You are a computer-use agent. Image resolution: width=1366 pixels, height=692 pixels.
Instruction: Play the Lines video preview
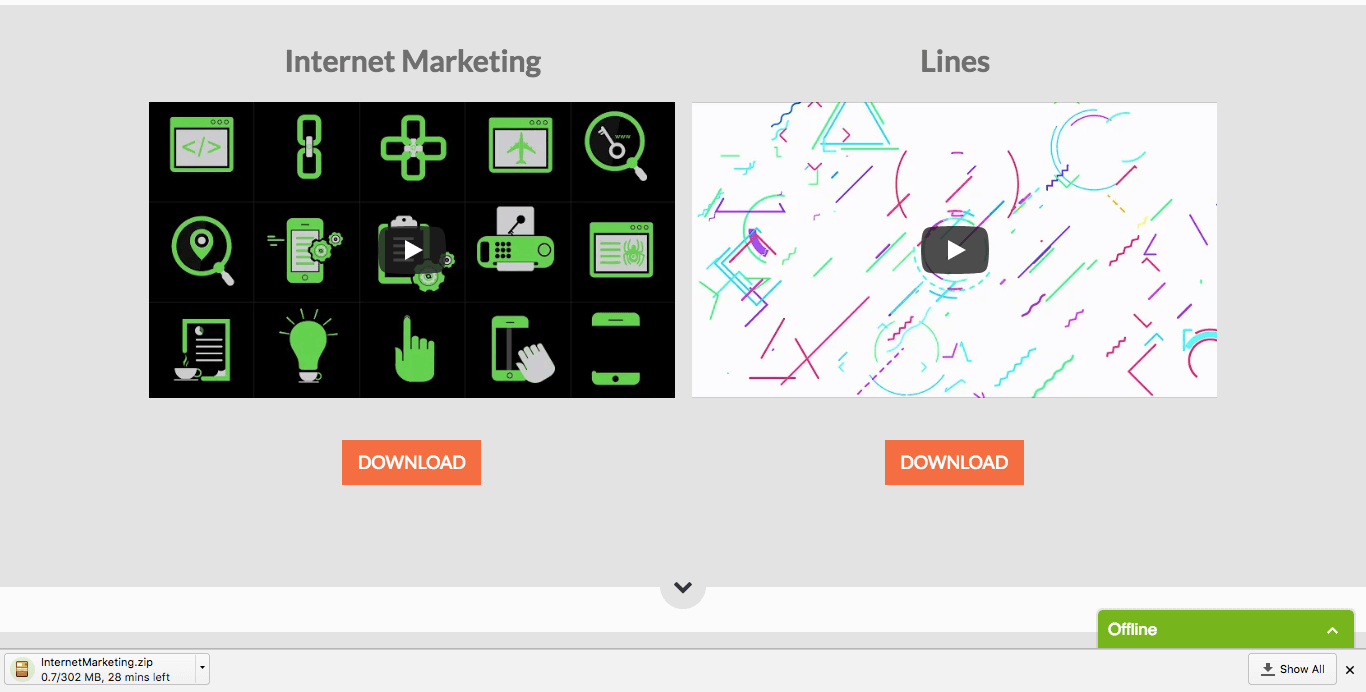955,250
